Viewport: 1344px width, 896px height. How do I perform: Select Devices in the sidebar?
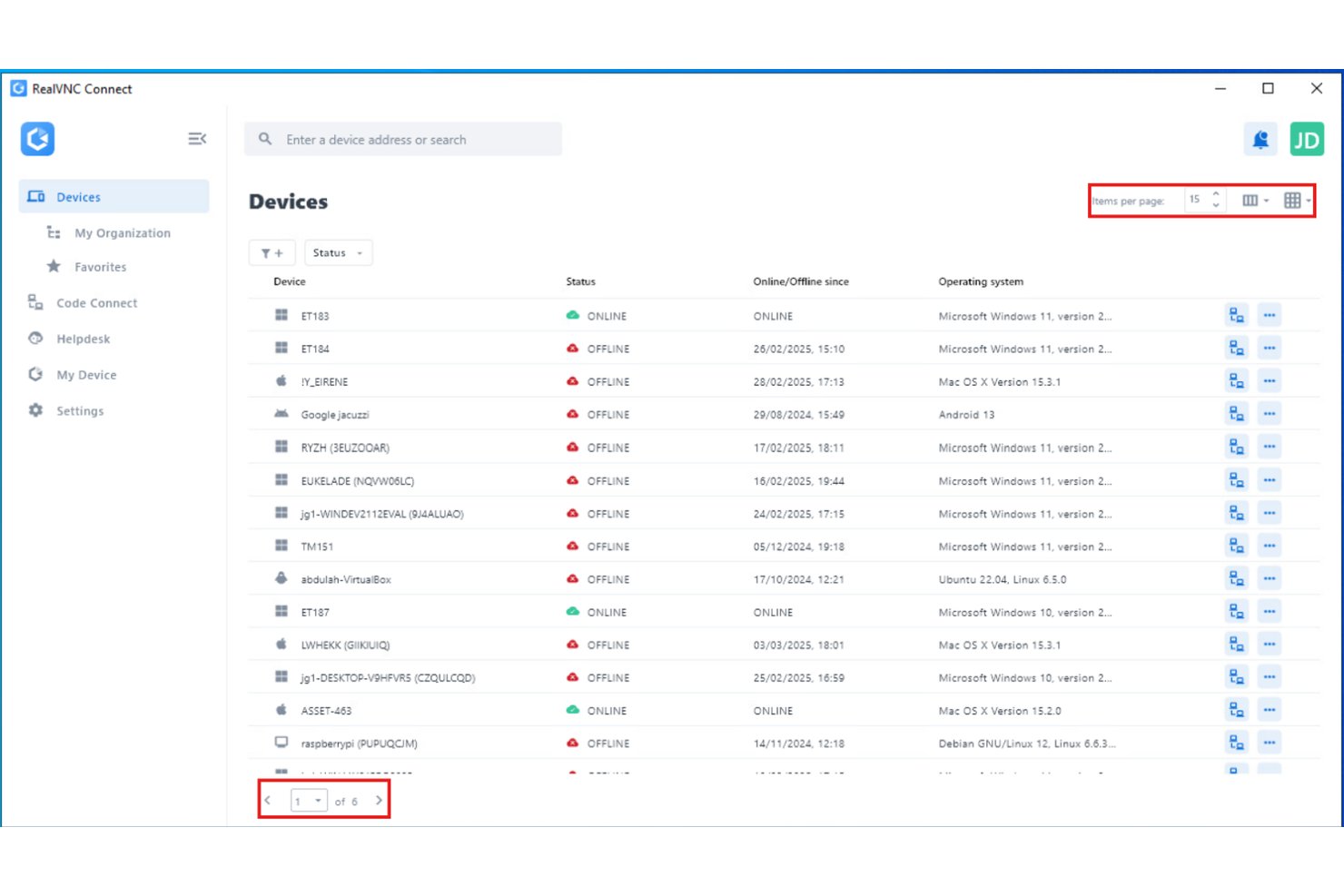point(114,197)
